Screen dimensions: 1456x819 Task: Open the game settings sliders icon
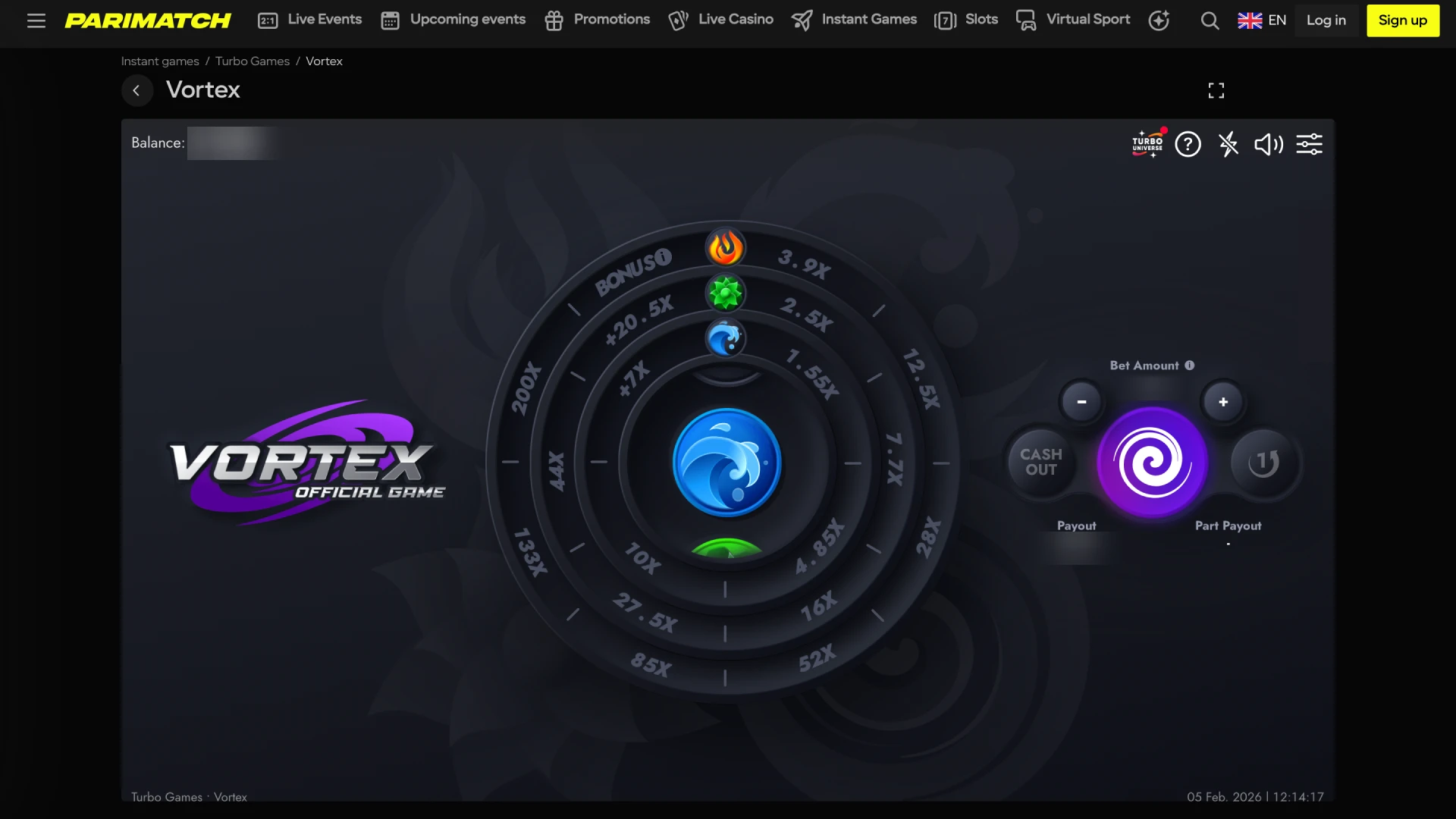[x=1310, y=144]
